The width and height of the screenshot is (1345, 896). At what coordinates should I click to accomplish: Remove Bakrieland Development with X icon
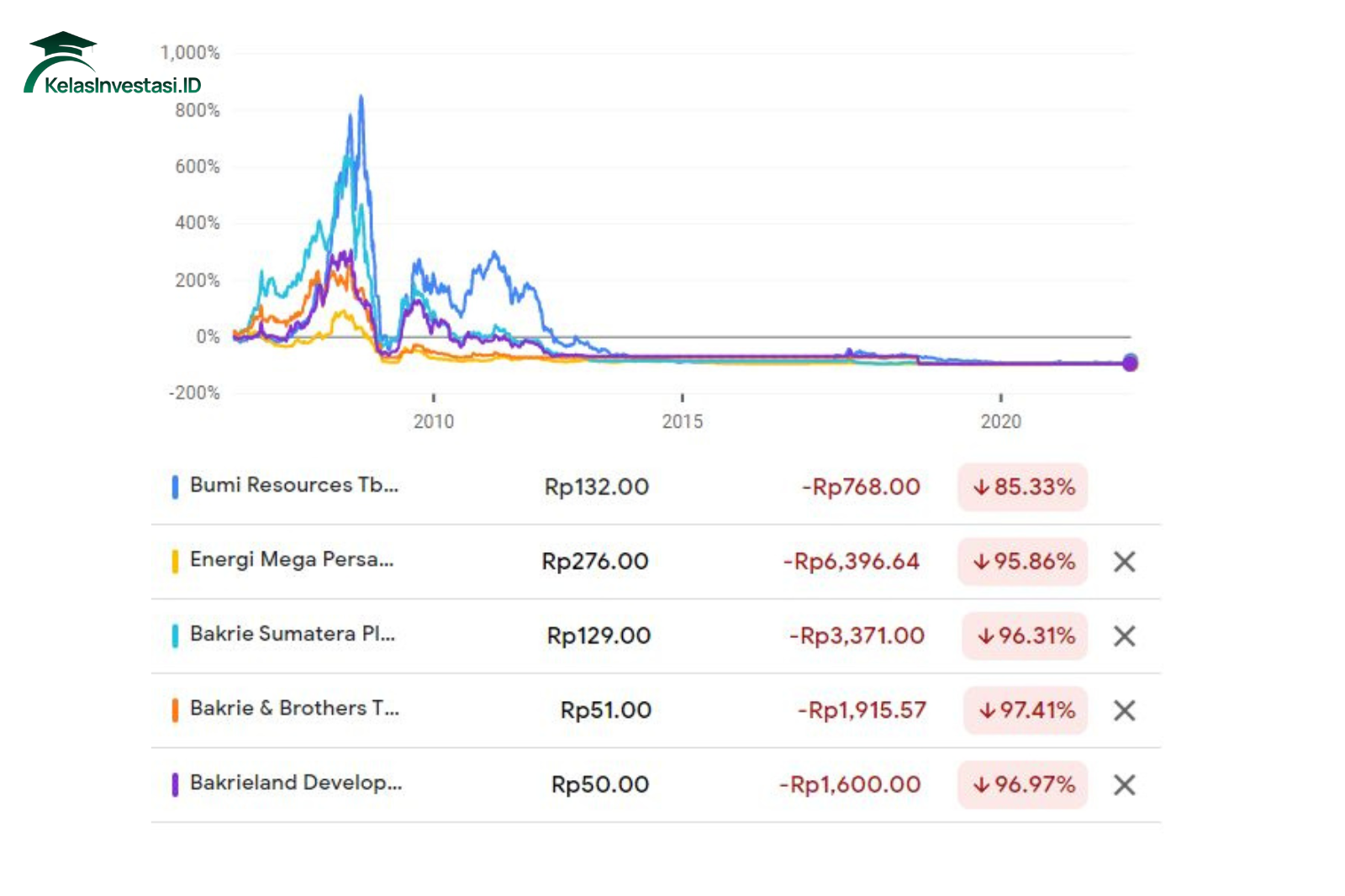(x=1124, y=785)
